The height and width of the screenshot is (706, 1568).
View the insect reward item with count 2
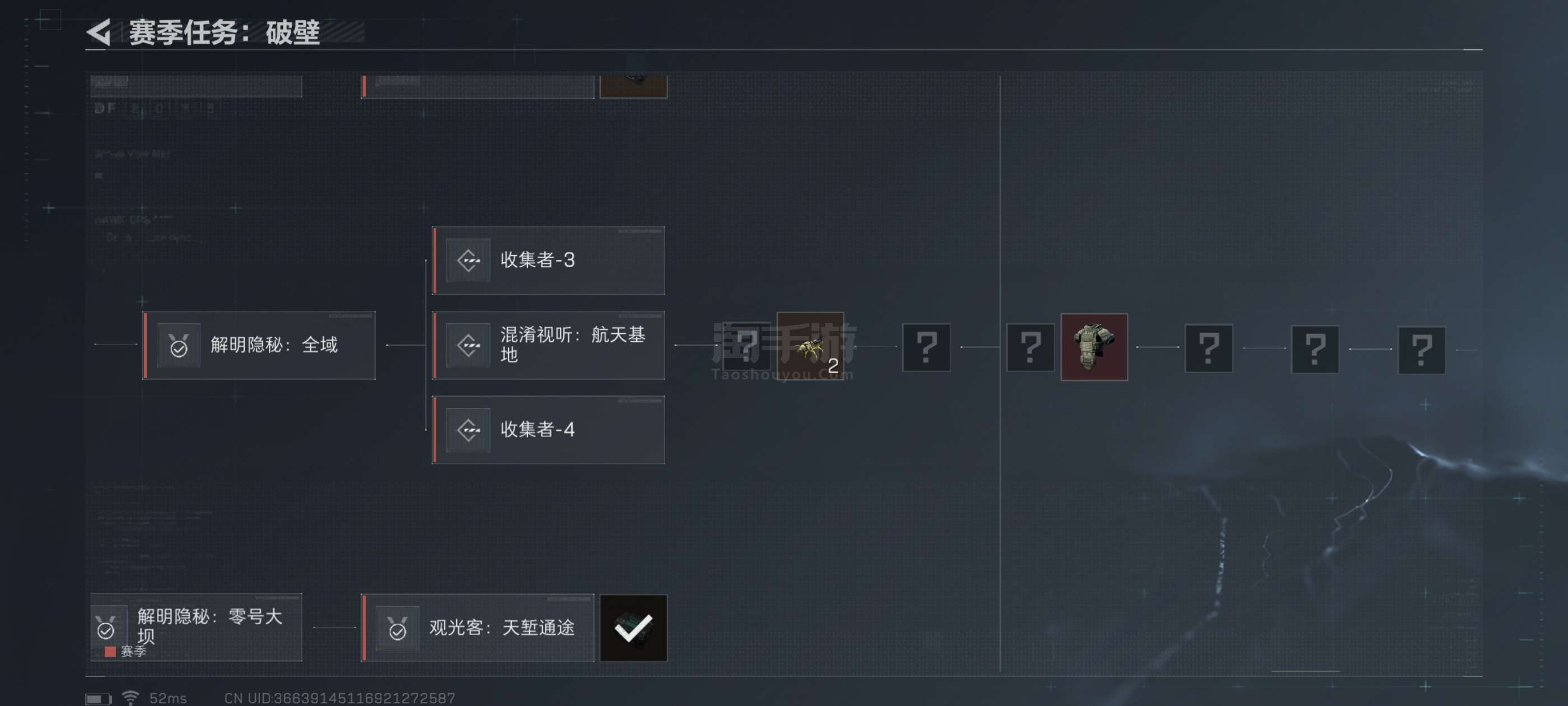point(810,346)
